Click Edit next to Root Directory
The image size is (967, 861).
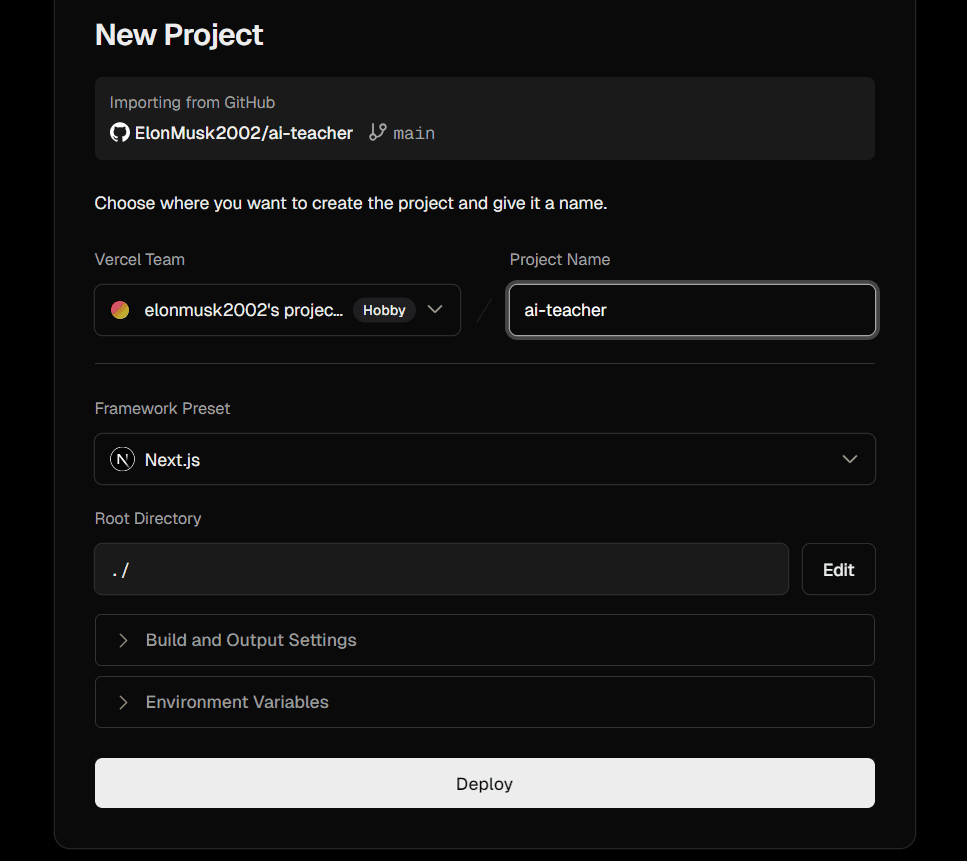coord(838,570)
